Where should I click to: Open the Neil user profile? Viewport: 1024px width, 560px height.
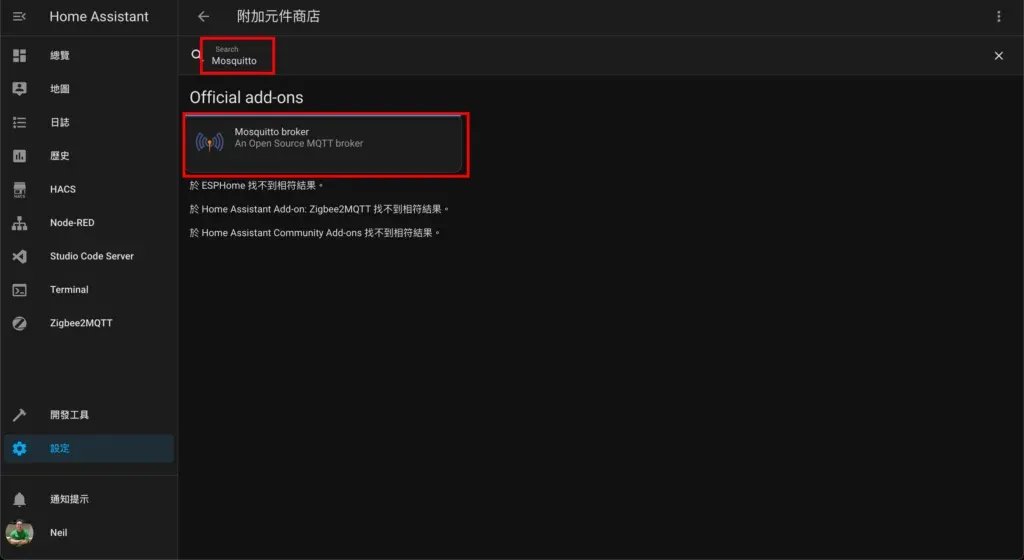click(x=58, y=533)
